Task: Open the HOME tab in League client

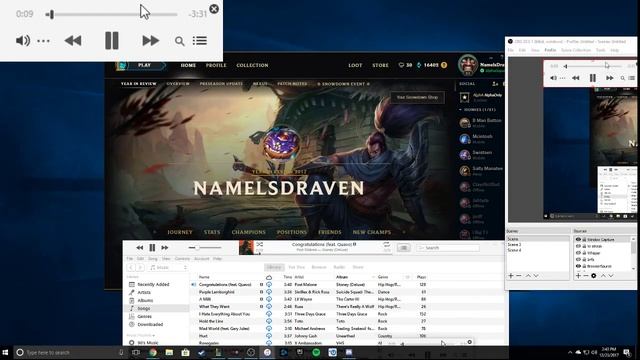Action: coord(188,65)
